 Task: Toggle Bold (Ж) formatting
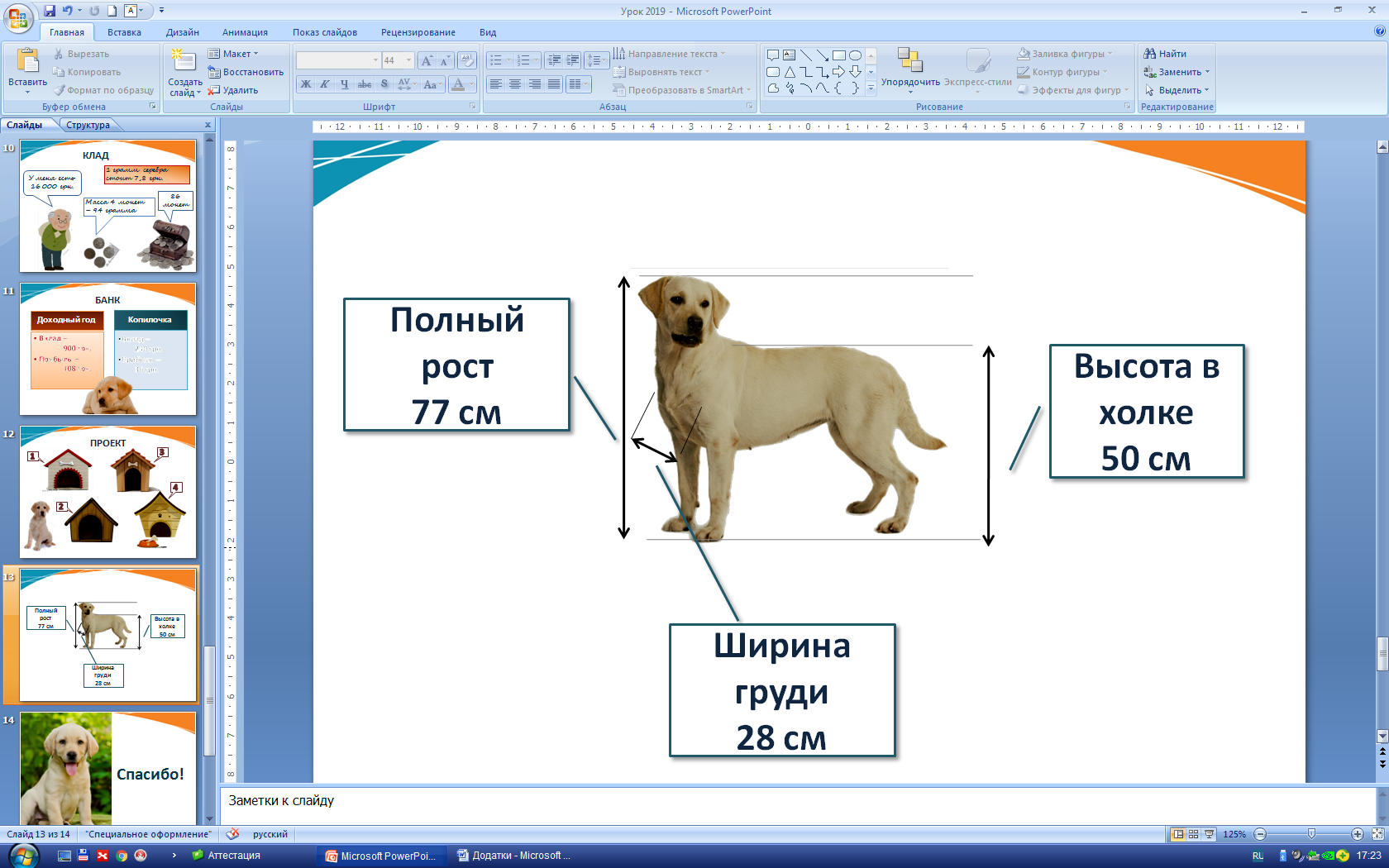(306, 84)
